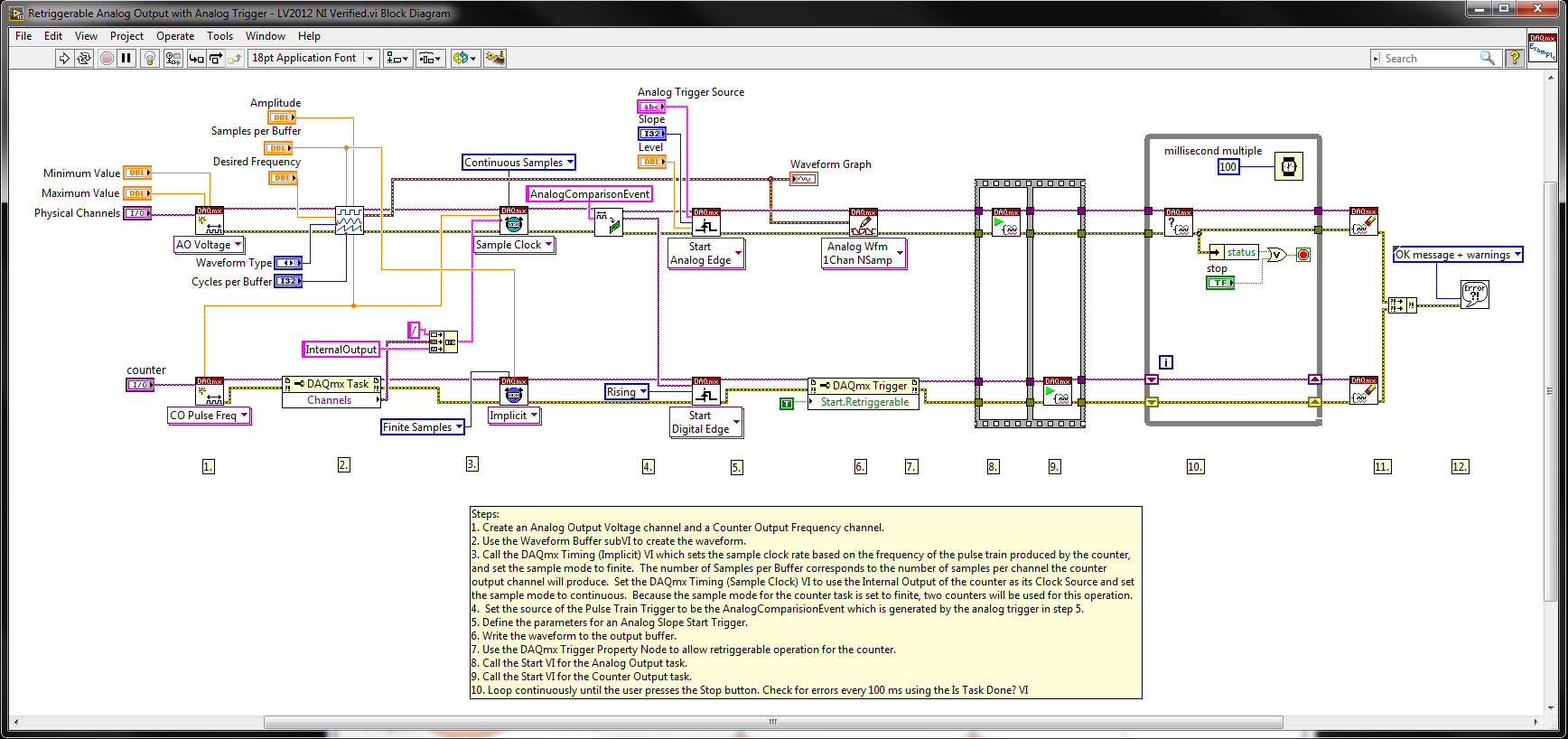
Task: Select the AO Create Channel VI icon
Action: (x=210, y=220)
